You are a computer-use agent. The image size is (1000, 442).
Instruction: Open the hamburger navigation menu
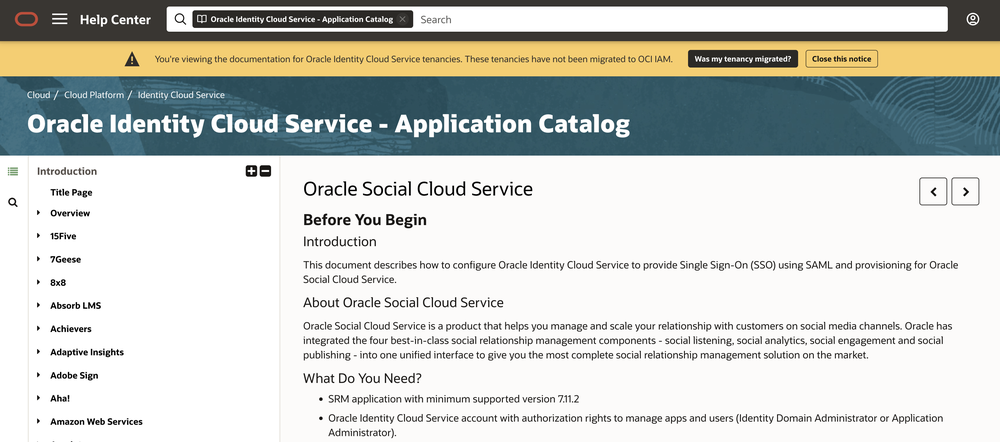coord(60,19)
